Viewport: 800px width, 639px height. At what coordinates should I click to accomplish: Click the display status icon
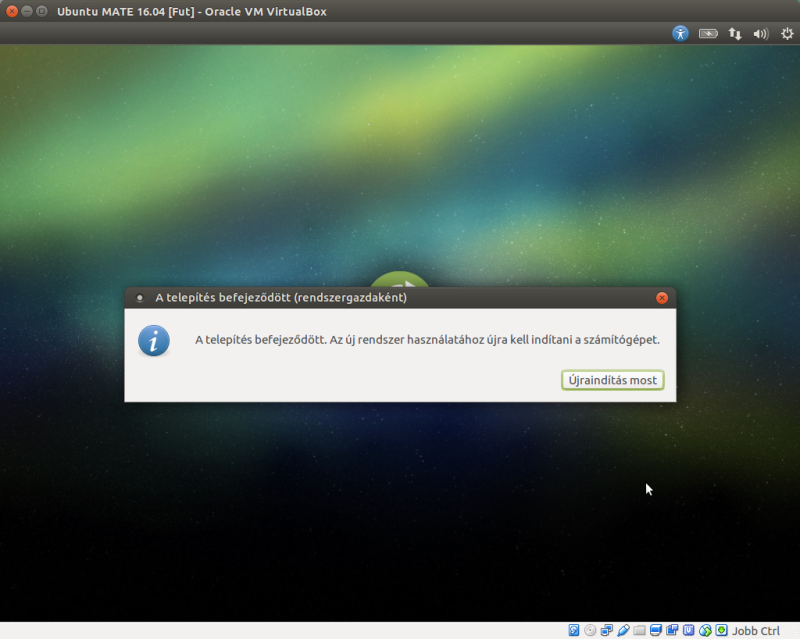tap(656, 630)
